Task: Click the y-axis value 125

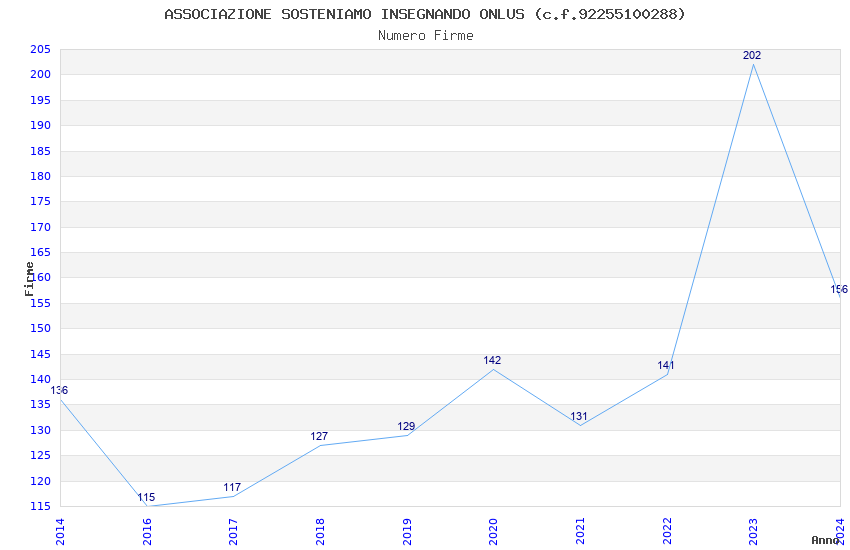Action: [x=40, y=456]
